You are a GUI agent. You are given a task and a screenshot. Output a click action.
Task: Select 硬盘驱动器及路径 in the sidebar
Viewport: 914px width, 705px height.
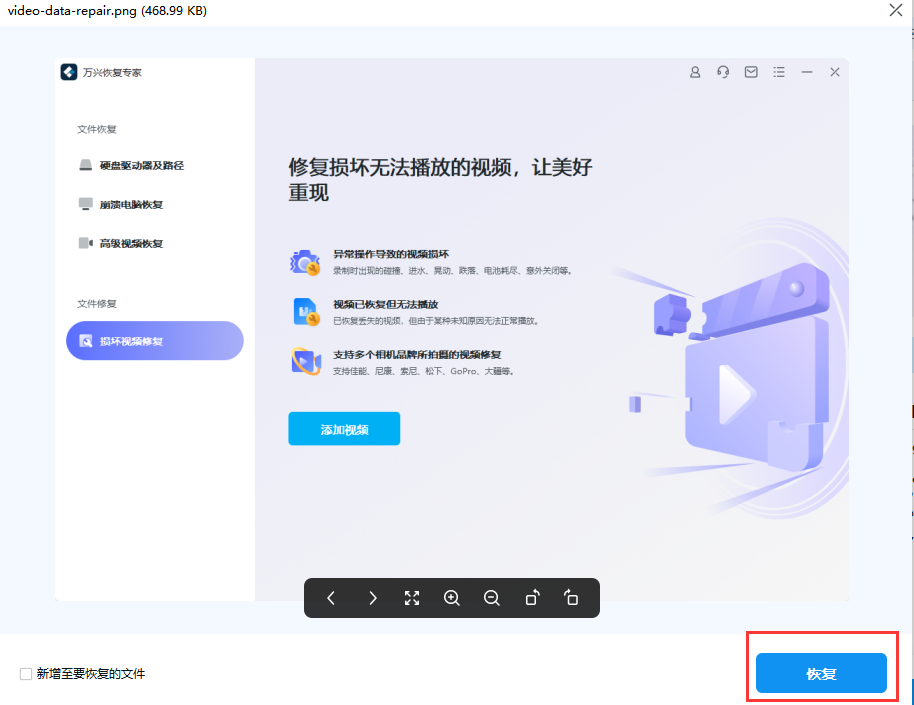(x=139, y=165)
